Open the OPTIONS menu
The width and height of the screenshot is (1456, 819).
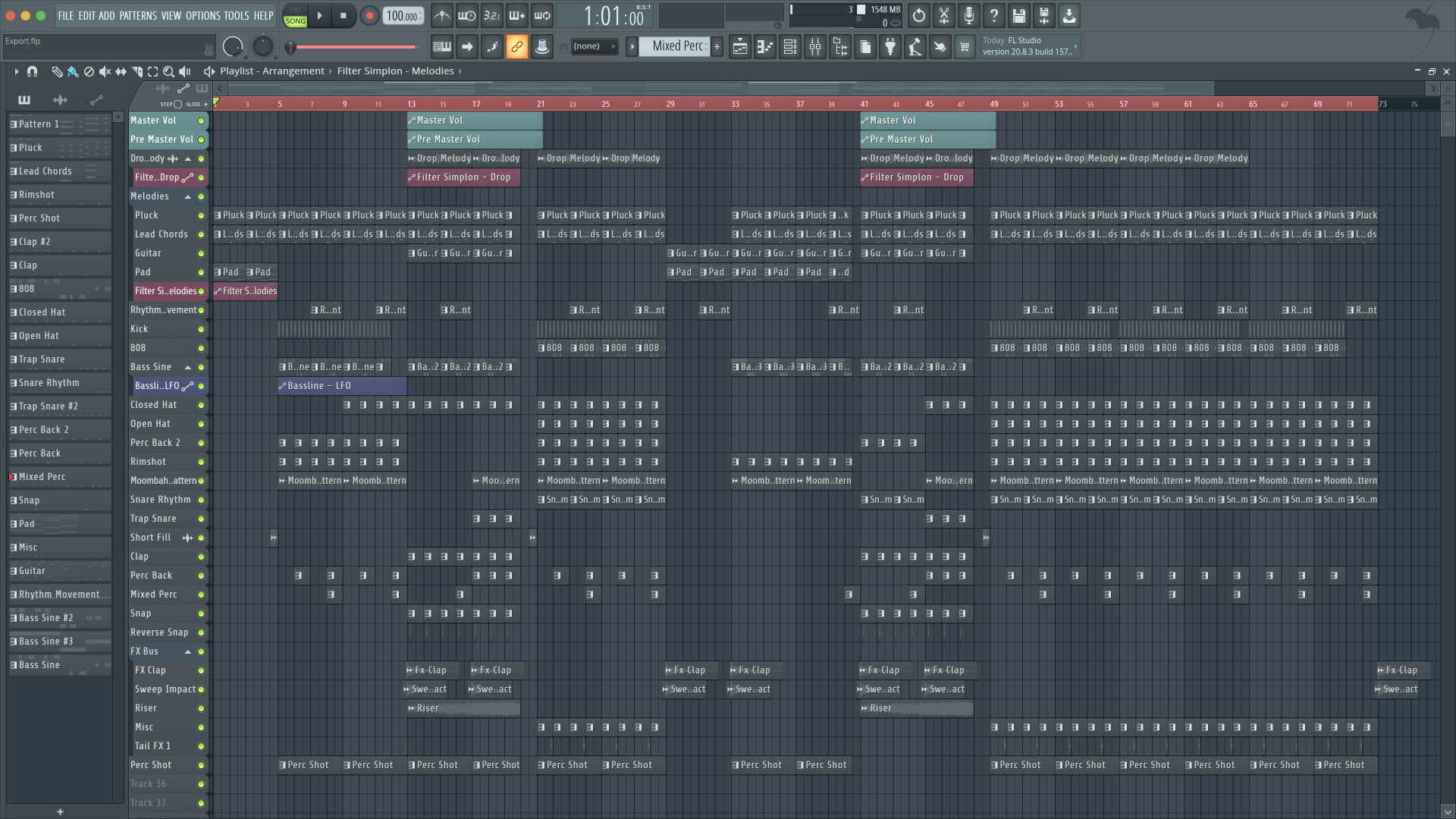tap(202, 15)
